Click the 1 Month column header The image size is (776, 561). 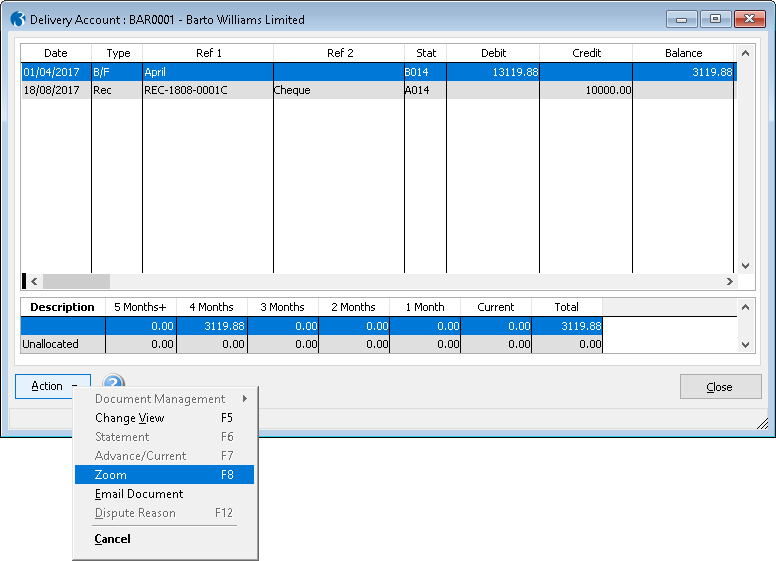tap(425, 307)
